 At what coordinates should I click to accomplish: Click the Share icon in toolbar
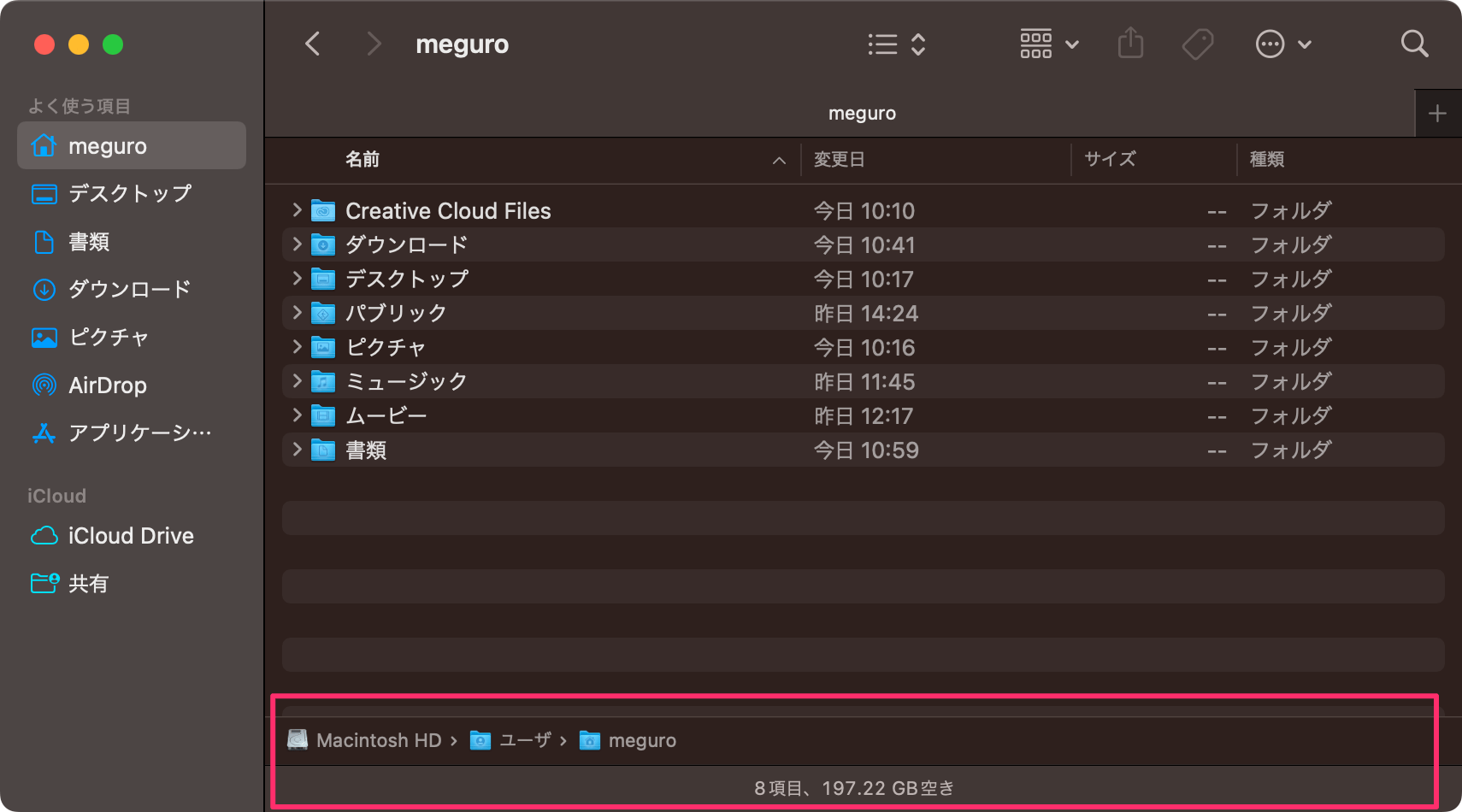coord(1130,43)
